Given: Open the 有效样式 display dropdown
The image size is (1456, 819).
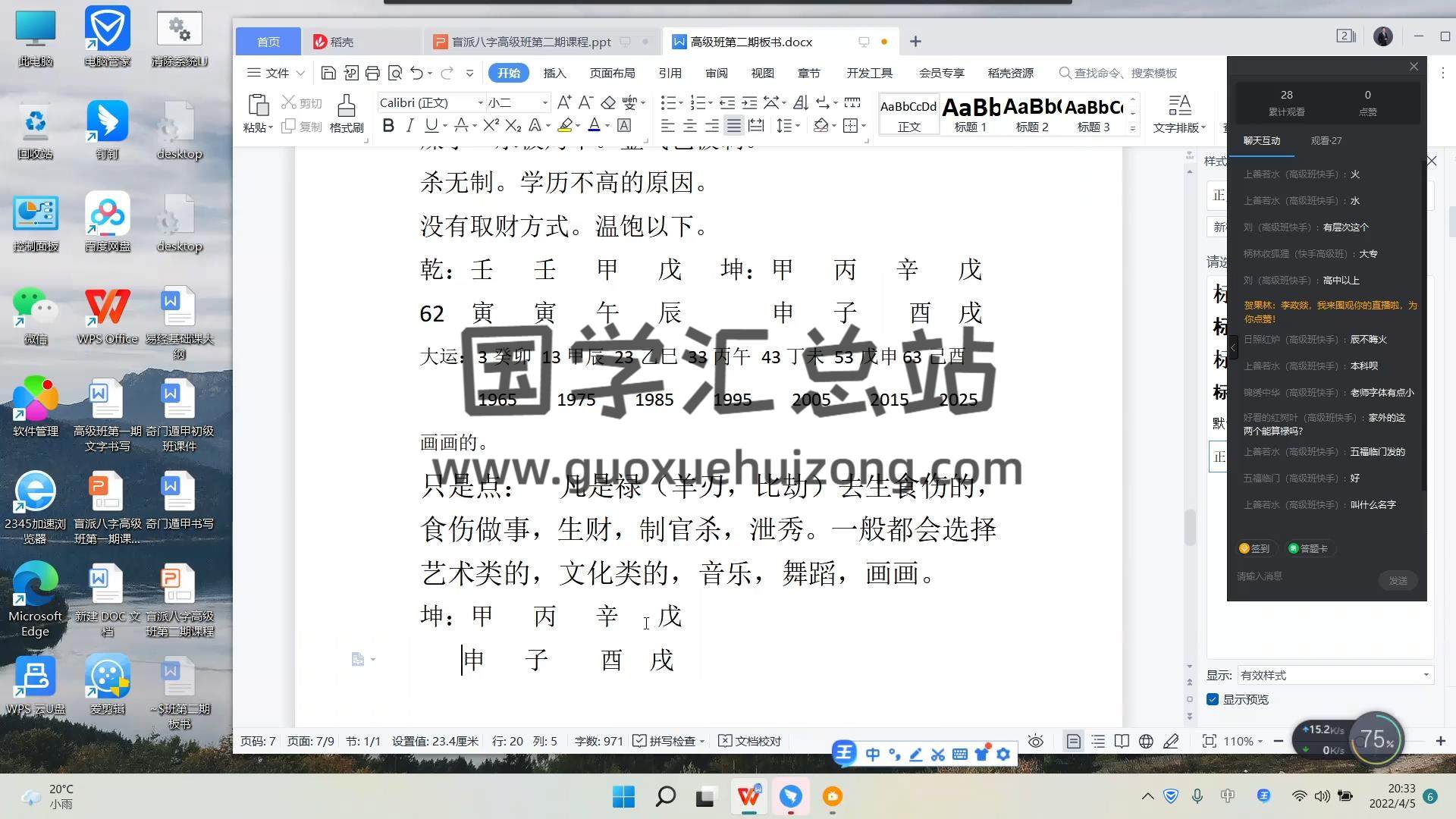Looking at the screenshot, I should (1426, 675).
